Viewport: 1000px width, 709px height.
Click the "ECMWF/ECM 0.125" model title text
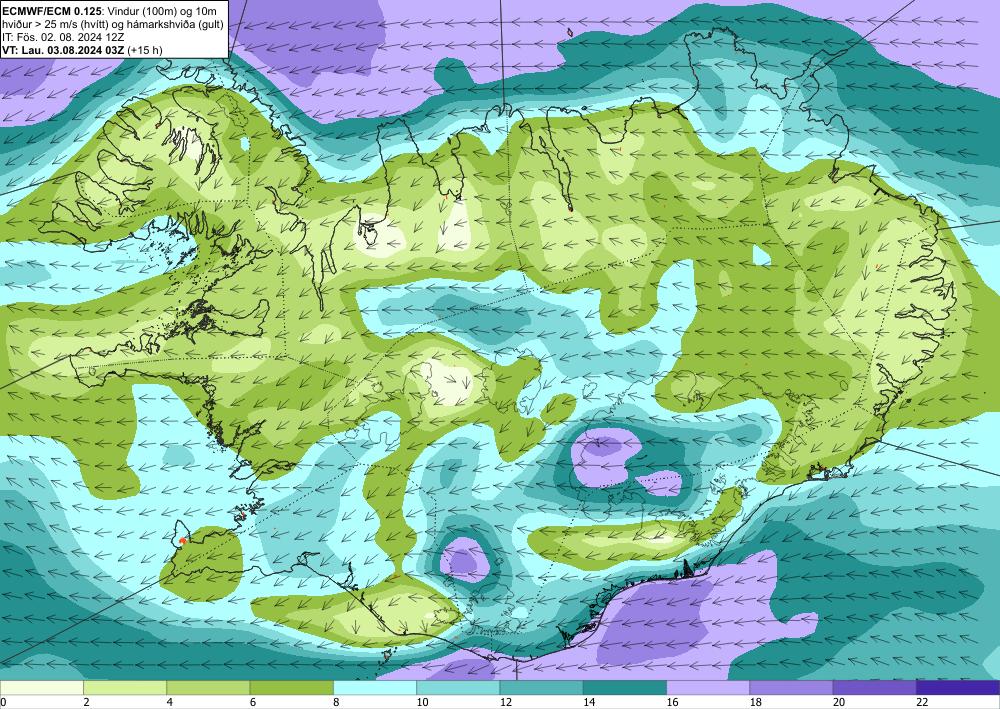tap(52, 11)
